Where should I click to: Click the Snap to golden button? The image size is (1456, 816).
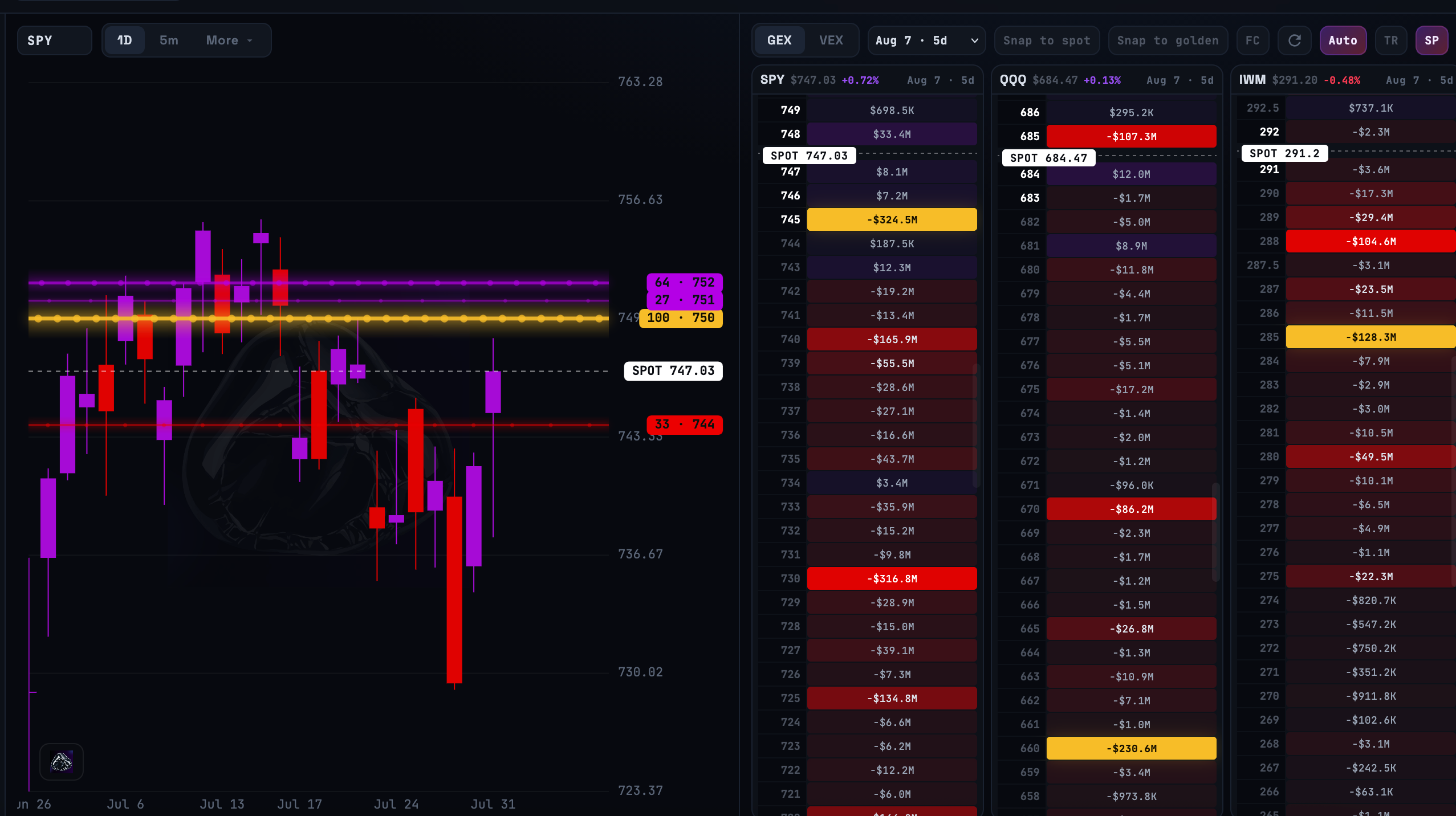click(x=1168, y=40)
